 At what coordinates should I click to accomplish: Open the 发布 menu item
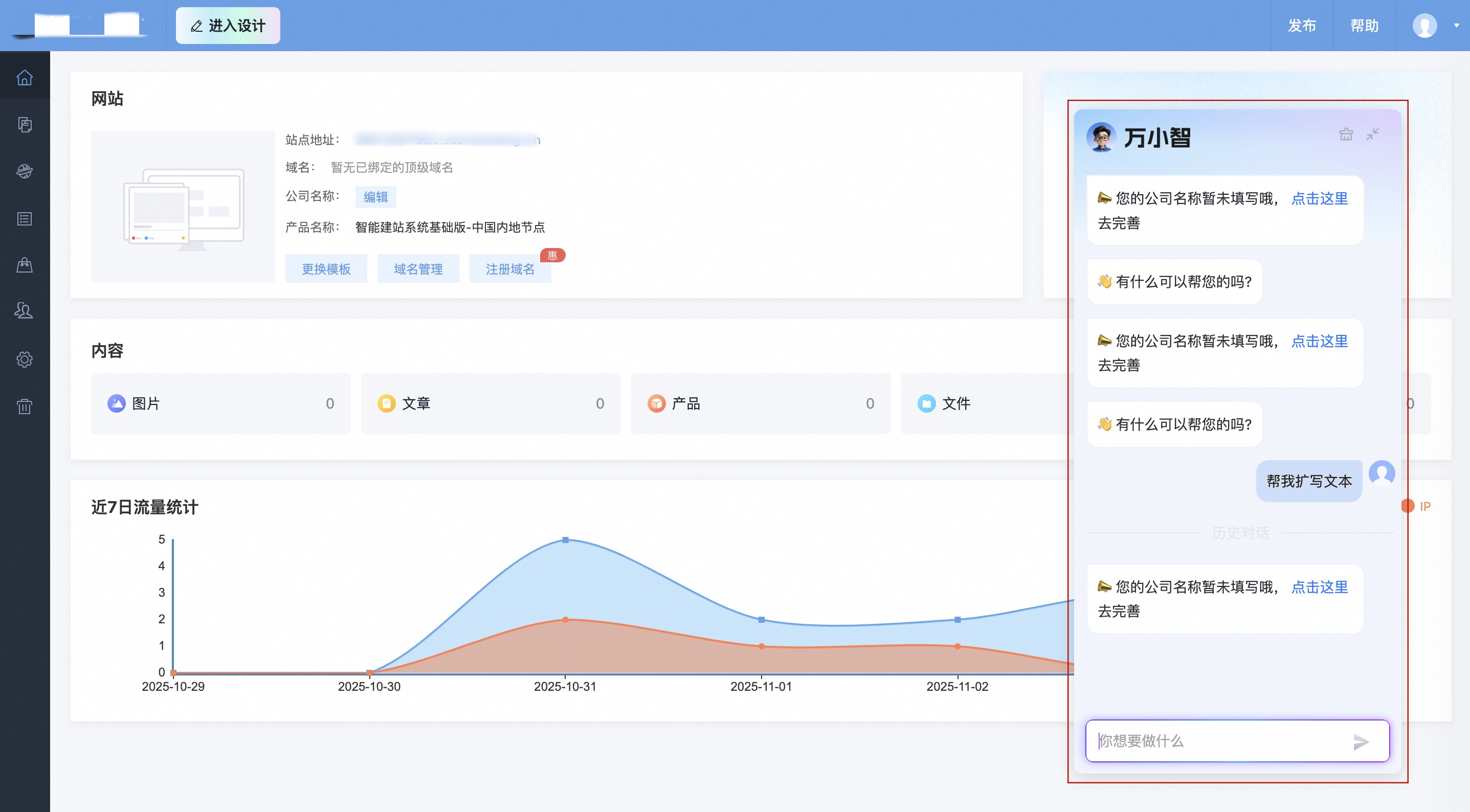[x=1302, y=26]
